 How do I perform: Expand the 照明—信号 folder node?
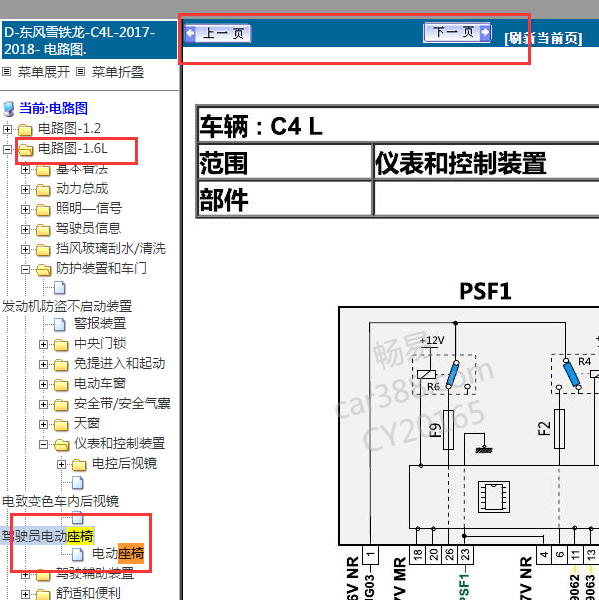pos(25,209)
